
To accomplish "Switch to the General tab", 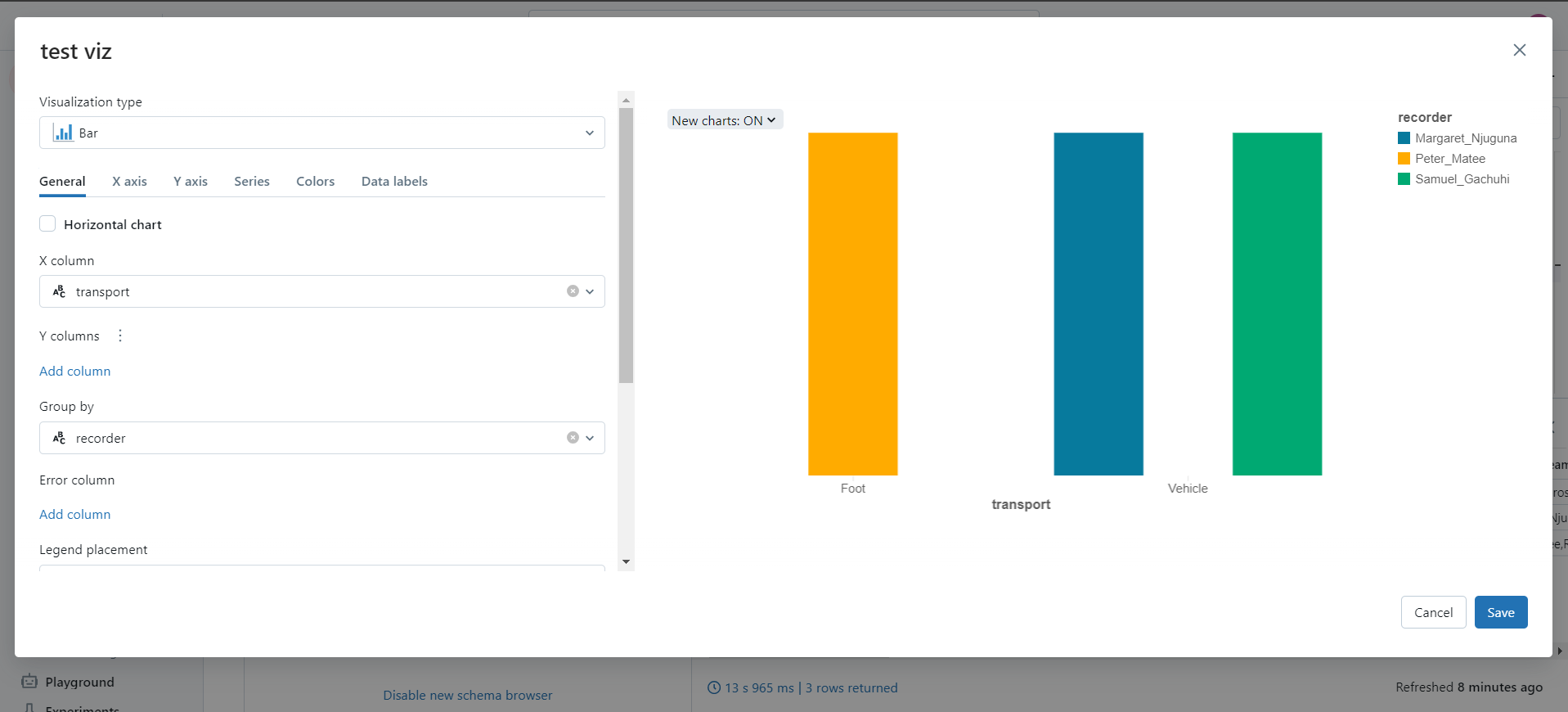I will pos(62,182).
